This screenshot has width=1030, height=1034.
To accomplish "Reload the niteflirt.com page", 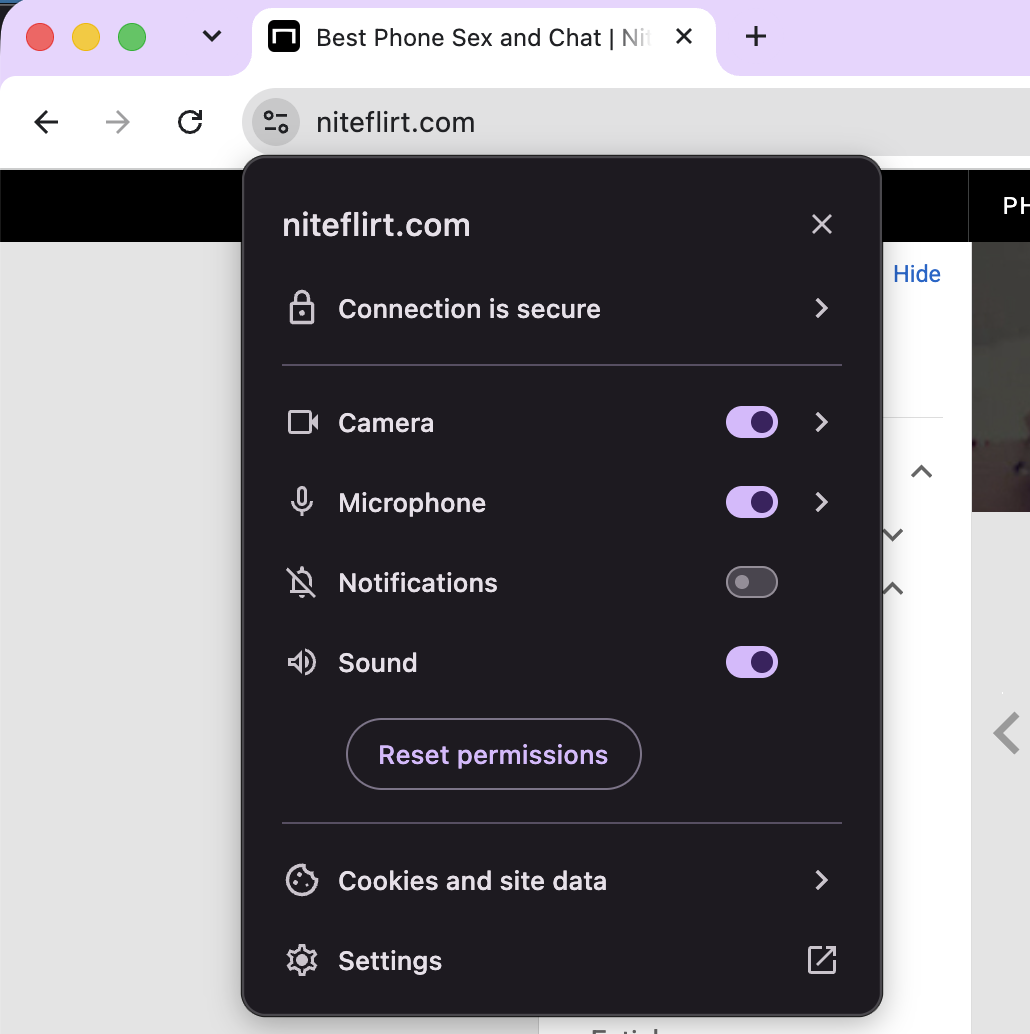I will click(x=190, y=122).
